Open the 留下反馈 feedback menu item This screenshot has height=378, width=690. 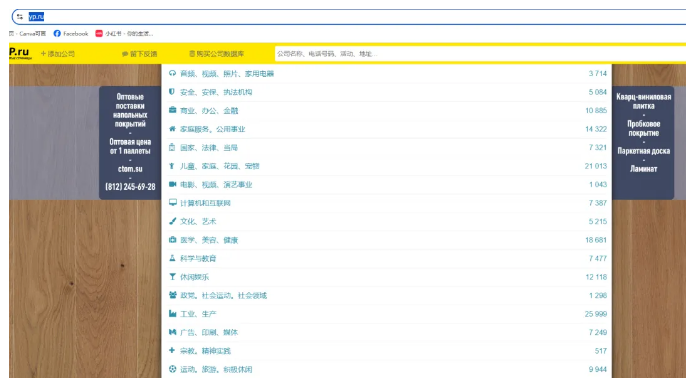[139, 54]
